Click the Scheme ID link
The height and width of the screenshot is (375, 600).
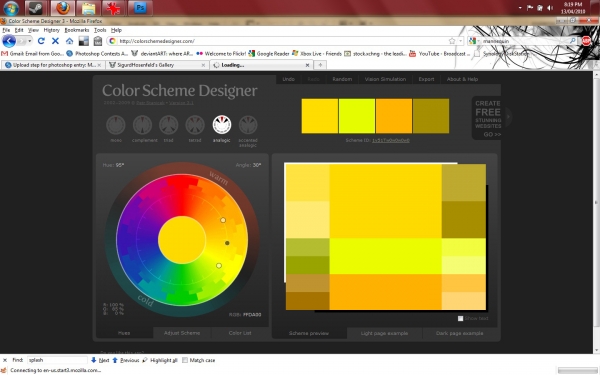tap(391, 140)
